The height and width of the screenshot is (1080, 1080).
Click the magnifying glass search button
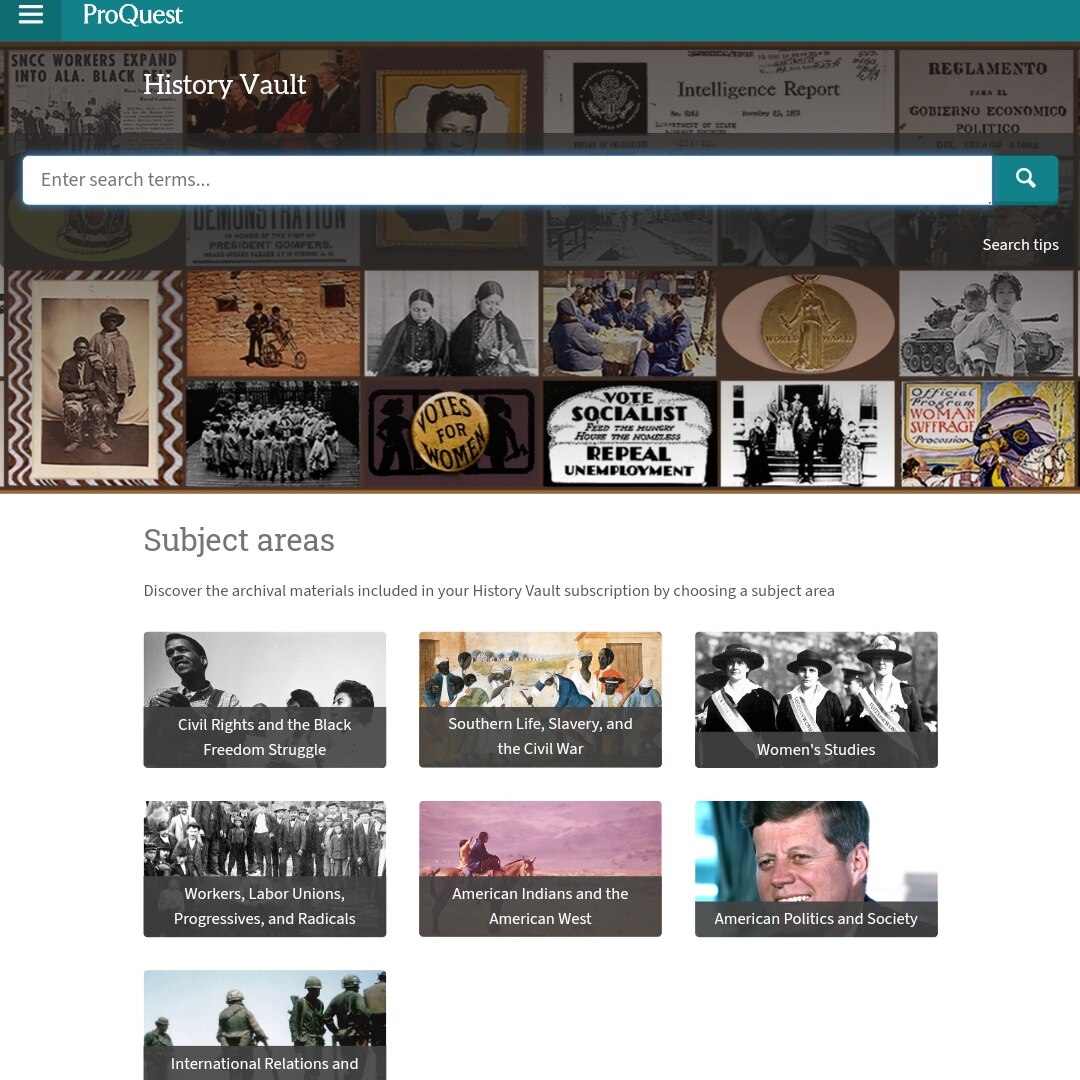pyautogui.click(x=1025, y=179)
